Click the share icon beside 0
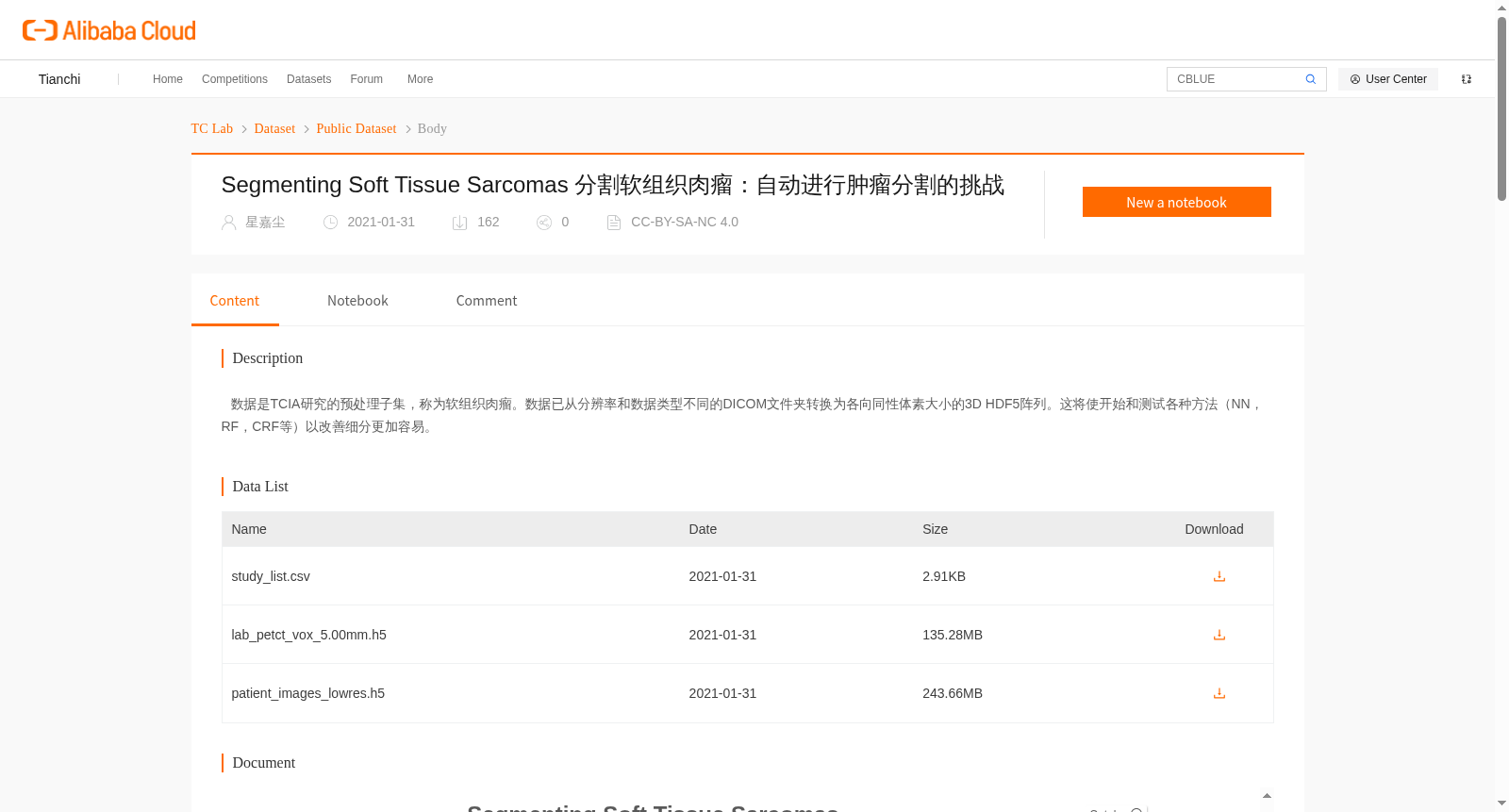 pyautogui.click(x=544, y=223)
